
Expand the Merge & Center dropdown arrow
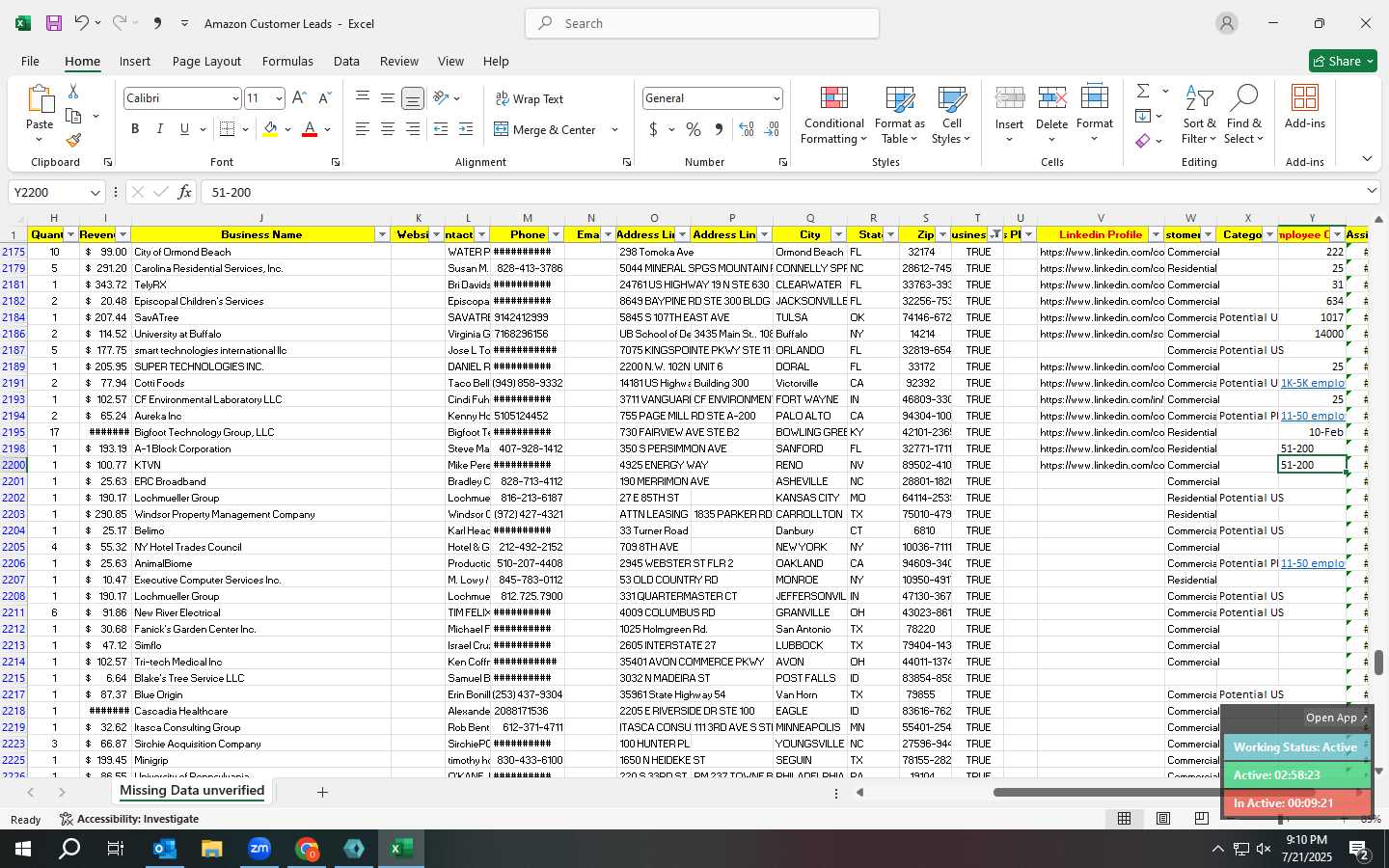(614, 129)
